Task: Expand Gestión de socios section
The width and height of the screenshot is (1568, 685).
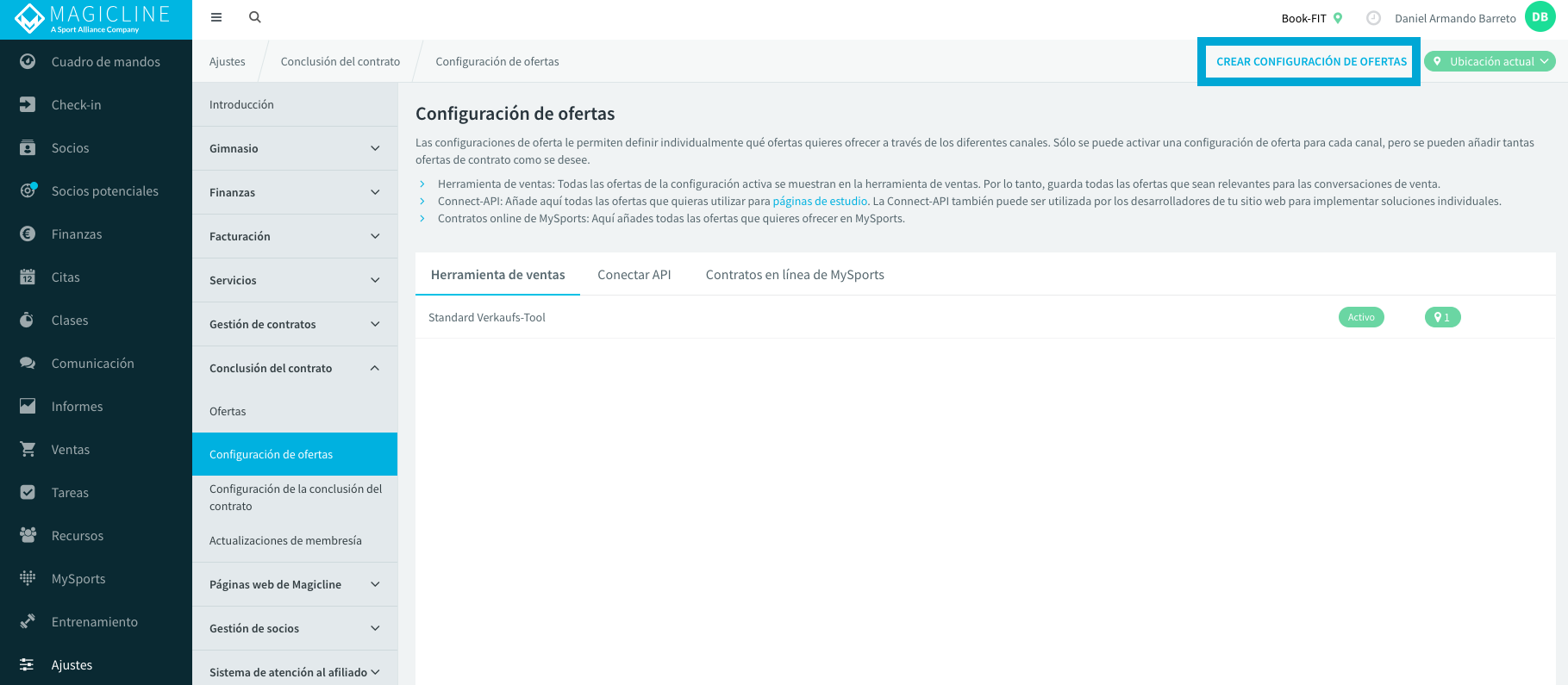Action: 295,628
